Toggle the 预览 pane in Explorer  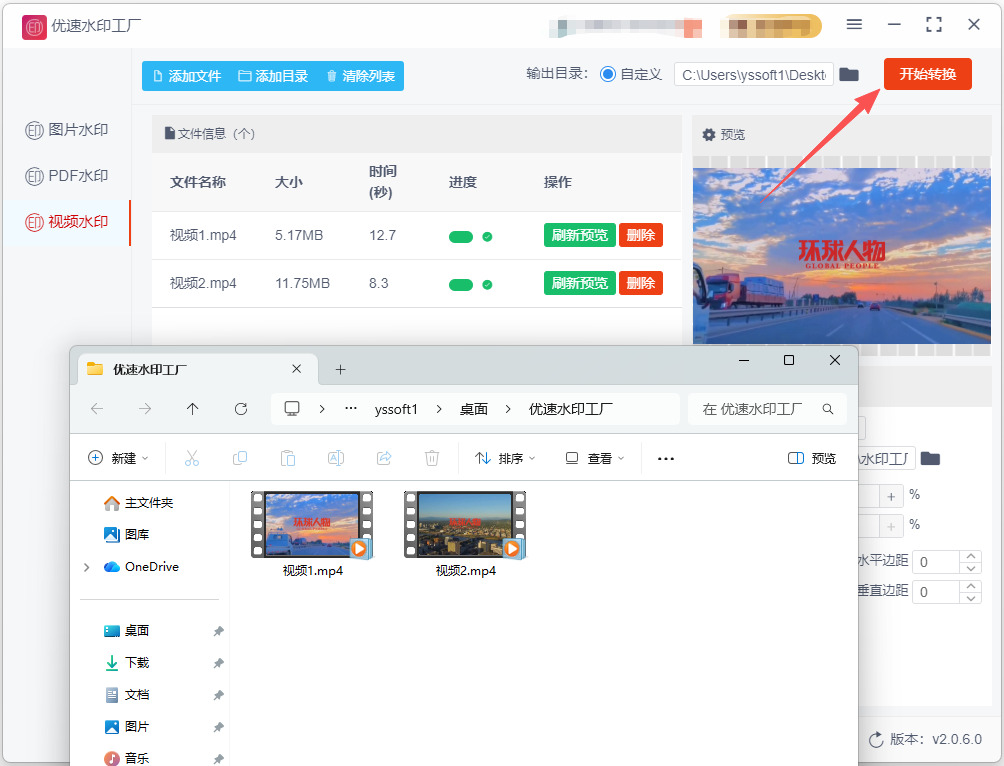pos(812,458)
